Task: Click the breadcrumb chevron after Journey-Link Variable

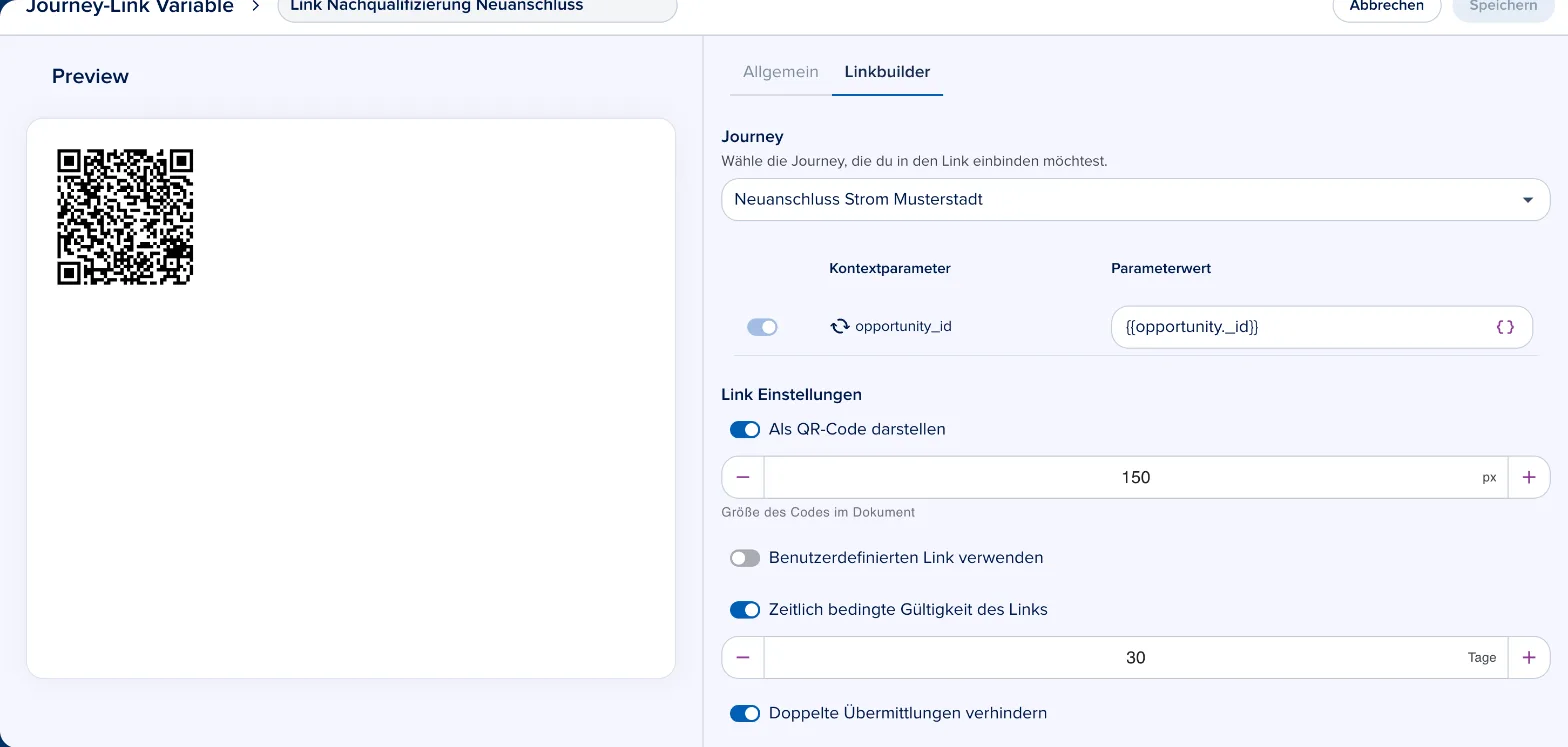Action: click(x=256, y=6)
